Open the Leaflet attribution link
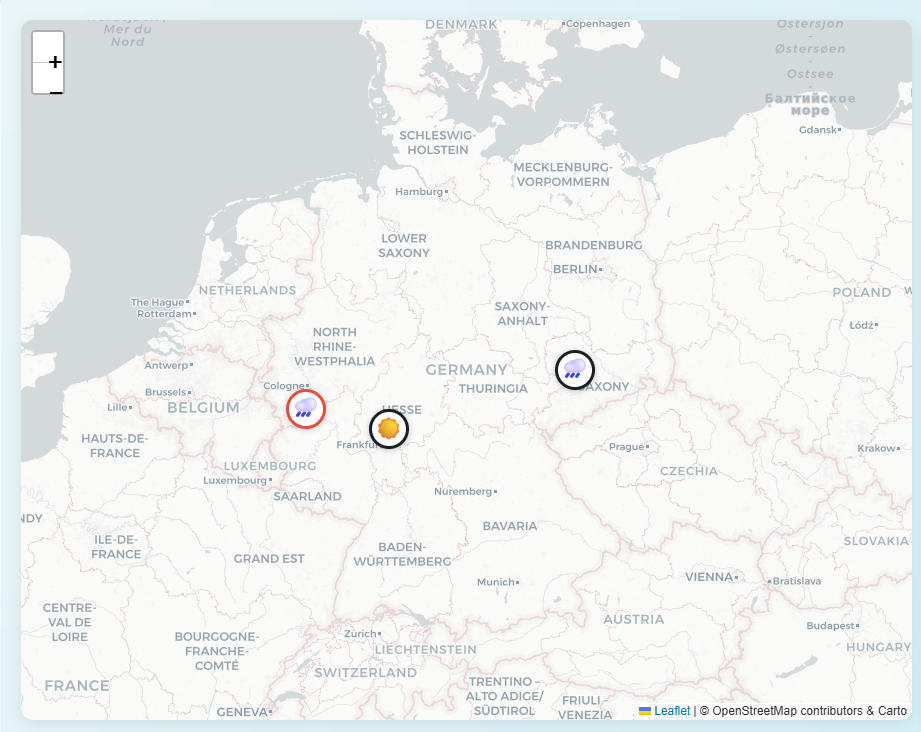 pos(671,711)
